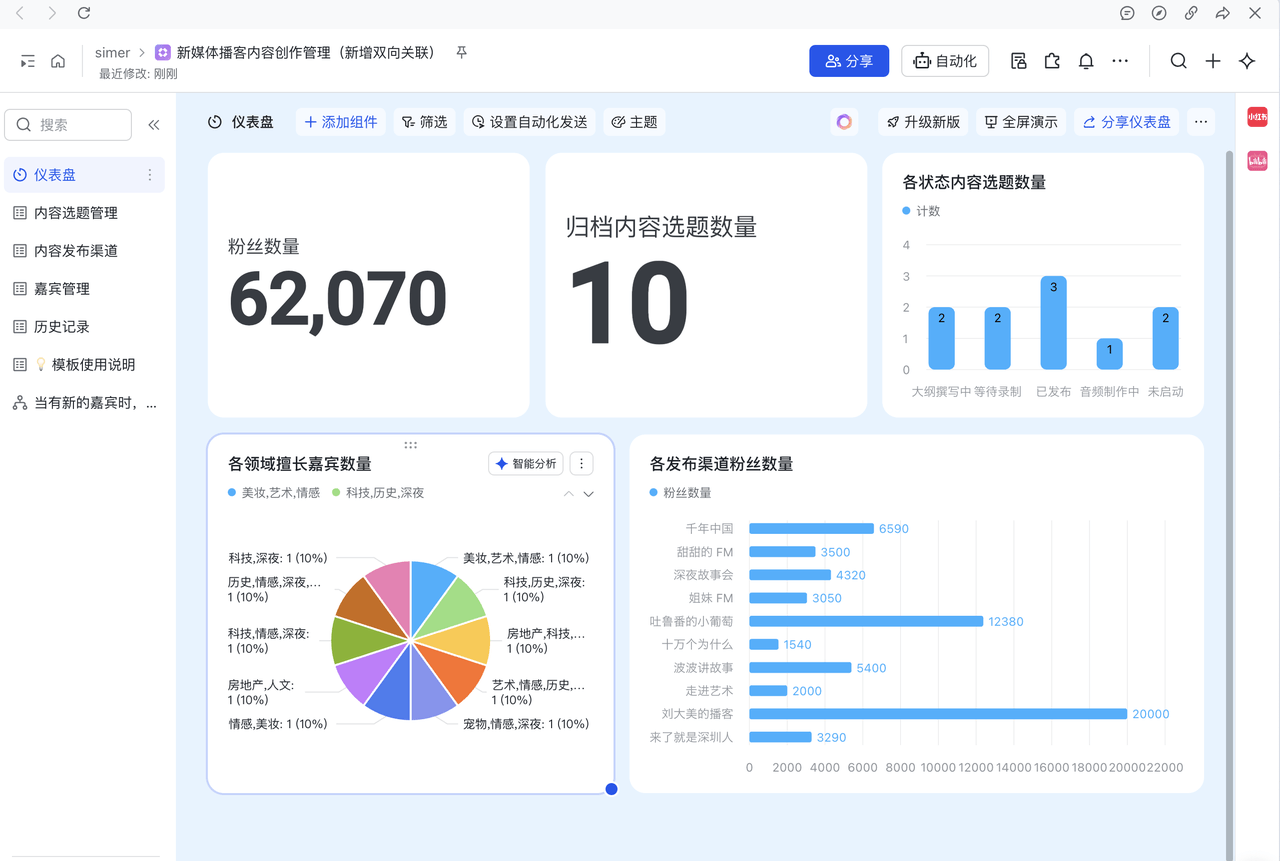
Task: Open the AI sparkle icon in the top right
Action: (x=1247, y=61)
